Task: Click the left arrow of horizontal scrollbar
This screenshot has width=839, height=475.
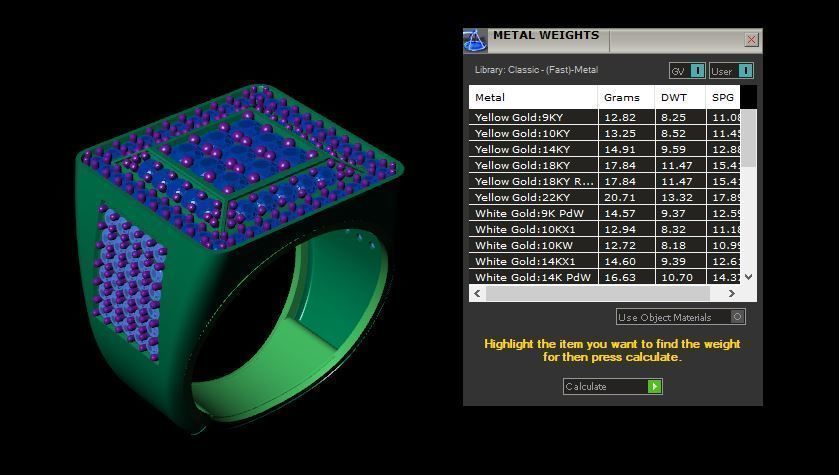Action: pos(477,293)
